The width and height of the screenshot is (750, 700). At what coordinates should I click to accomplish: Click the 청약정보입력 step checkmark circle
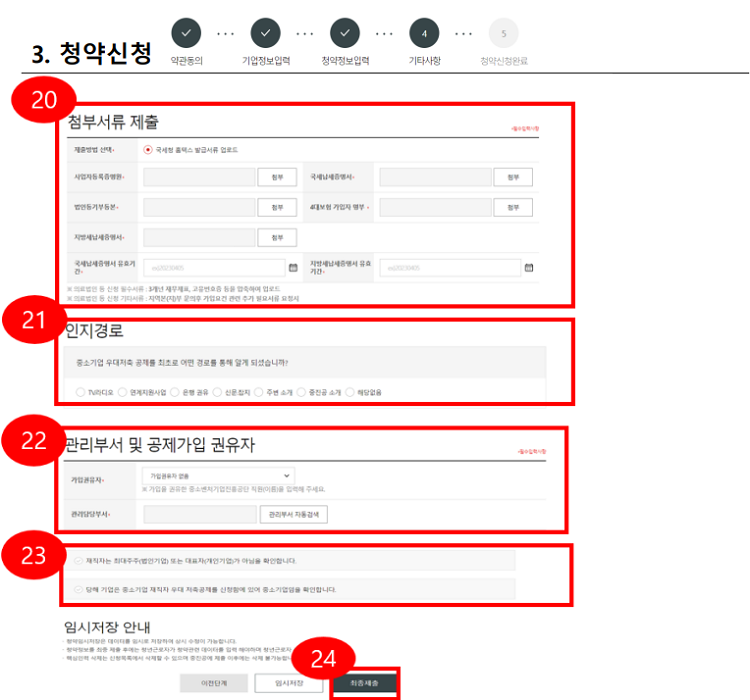pos(345,33)
